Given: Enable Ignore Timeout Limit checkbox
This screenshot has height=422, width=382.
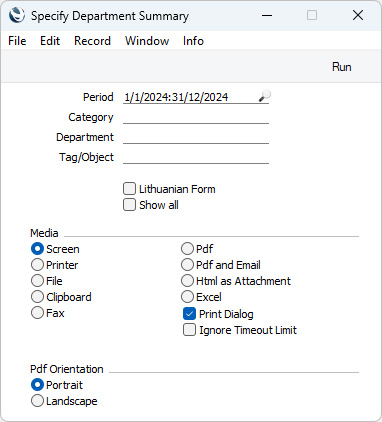Looking at the screenshot, I should pyautogui.click(x=189, y=330).
